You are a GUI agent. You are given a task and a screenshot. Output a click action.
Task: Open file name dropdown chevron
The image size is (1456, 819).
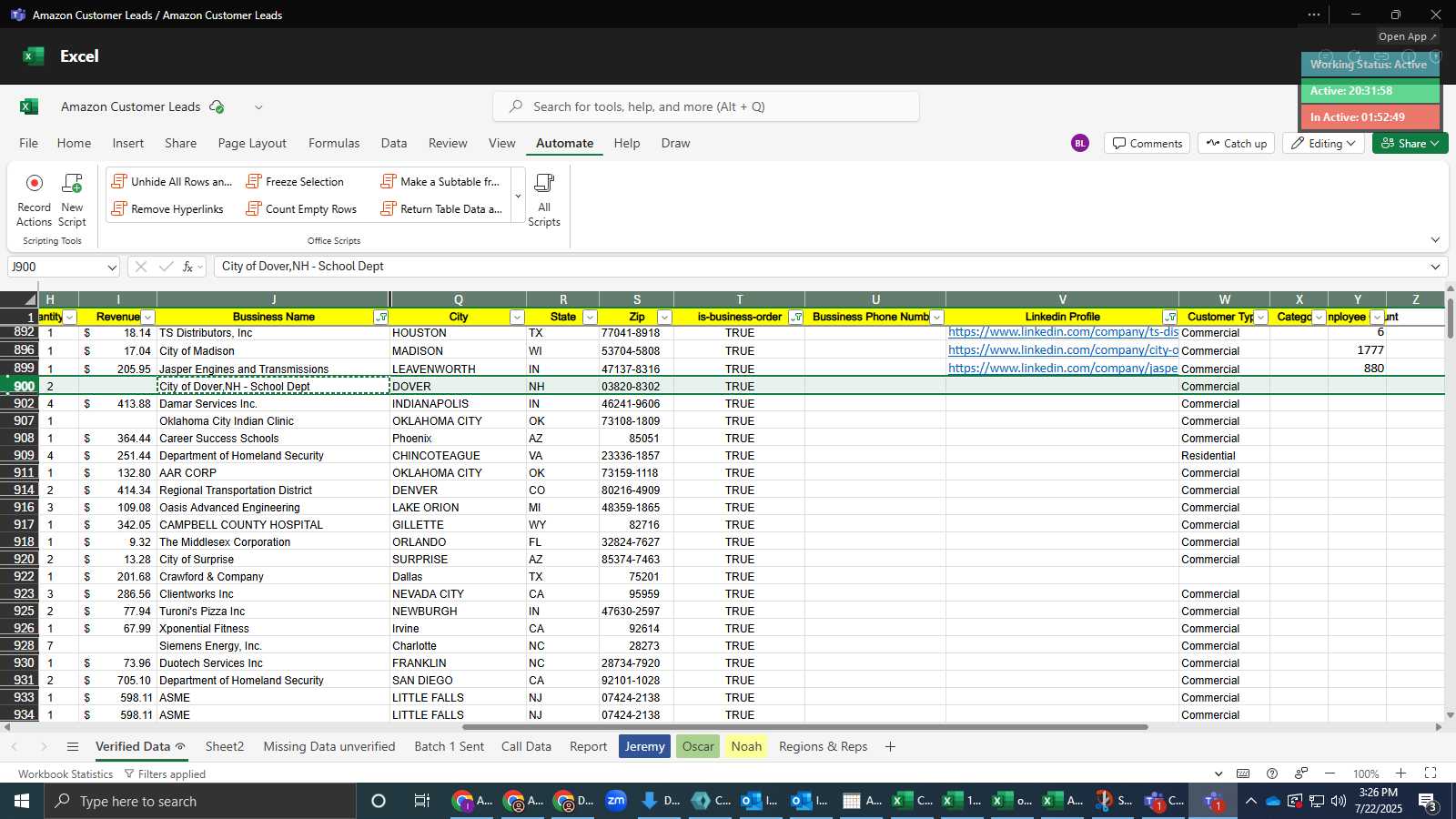click(258, 107)
